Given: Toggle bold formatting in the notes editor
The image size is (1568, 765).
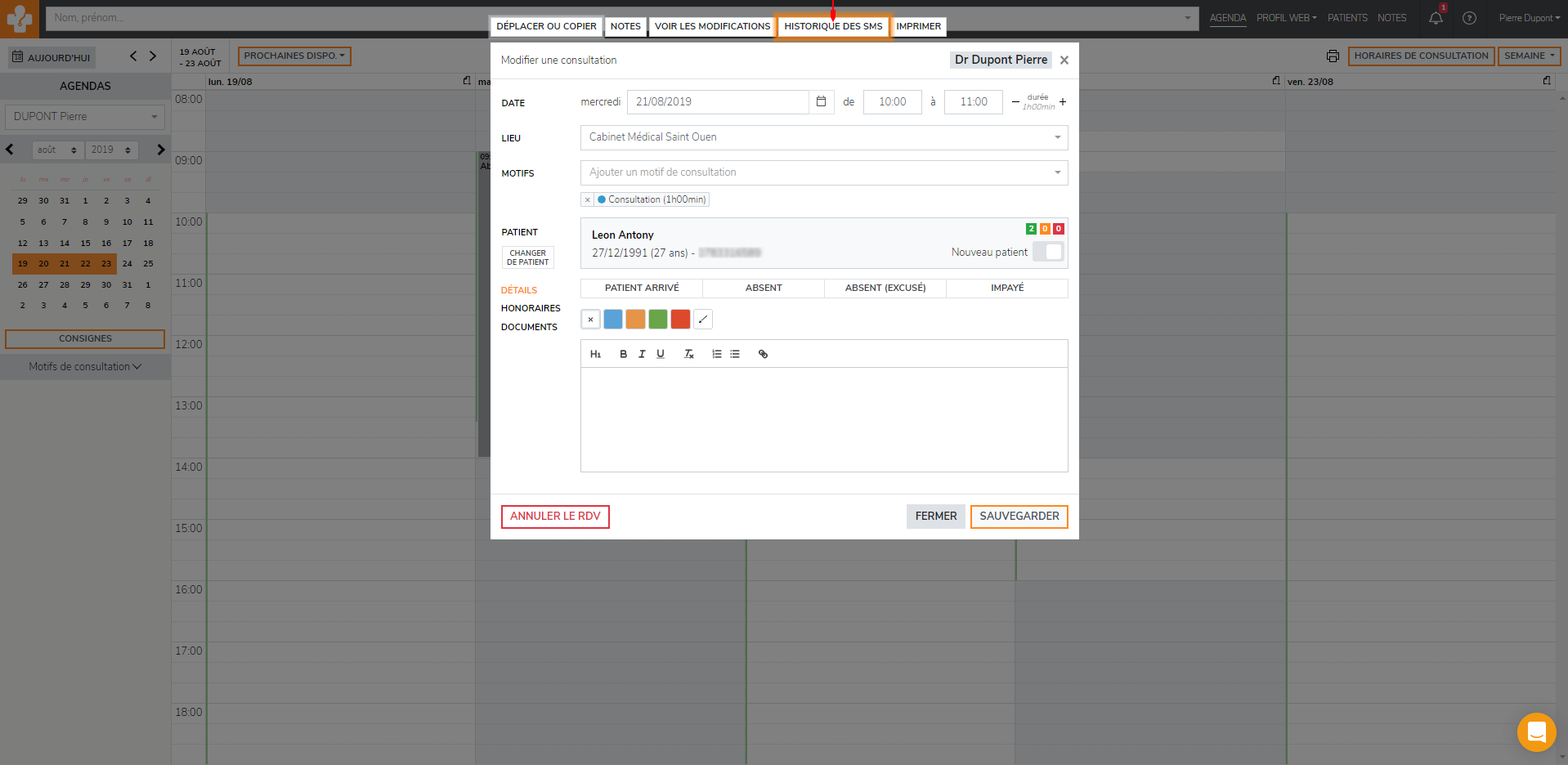Looking at the screenshot, I should [623, 354].
